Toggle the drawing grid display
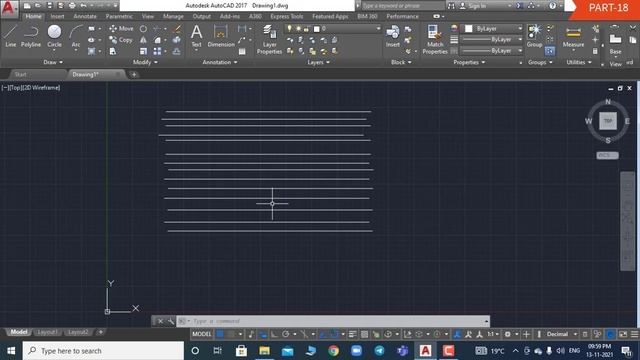Image resolution: width=640 pixels, height=360 pixels. coord(220,334)
